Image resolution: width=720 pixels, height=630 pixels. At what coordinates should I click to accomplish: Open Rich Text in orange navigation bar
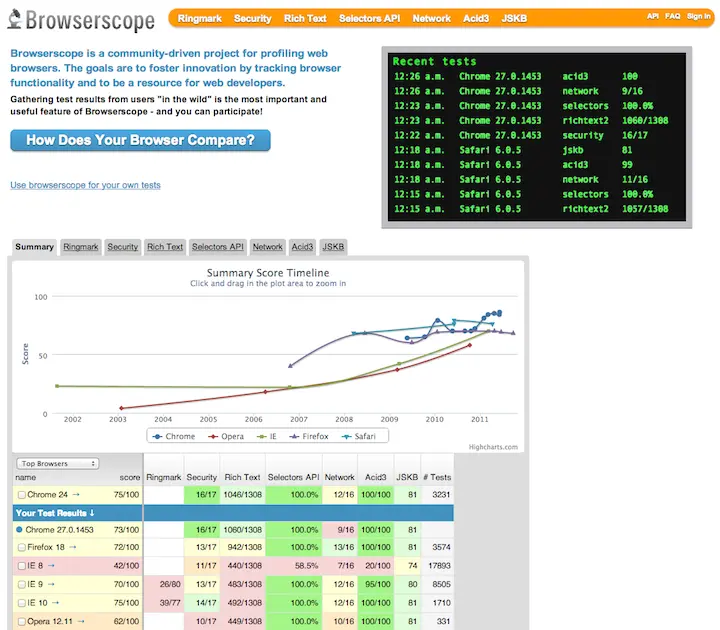coord(305,18)
